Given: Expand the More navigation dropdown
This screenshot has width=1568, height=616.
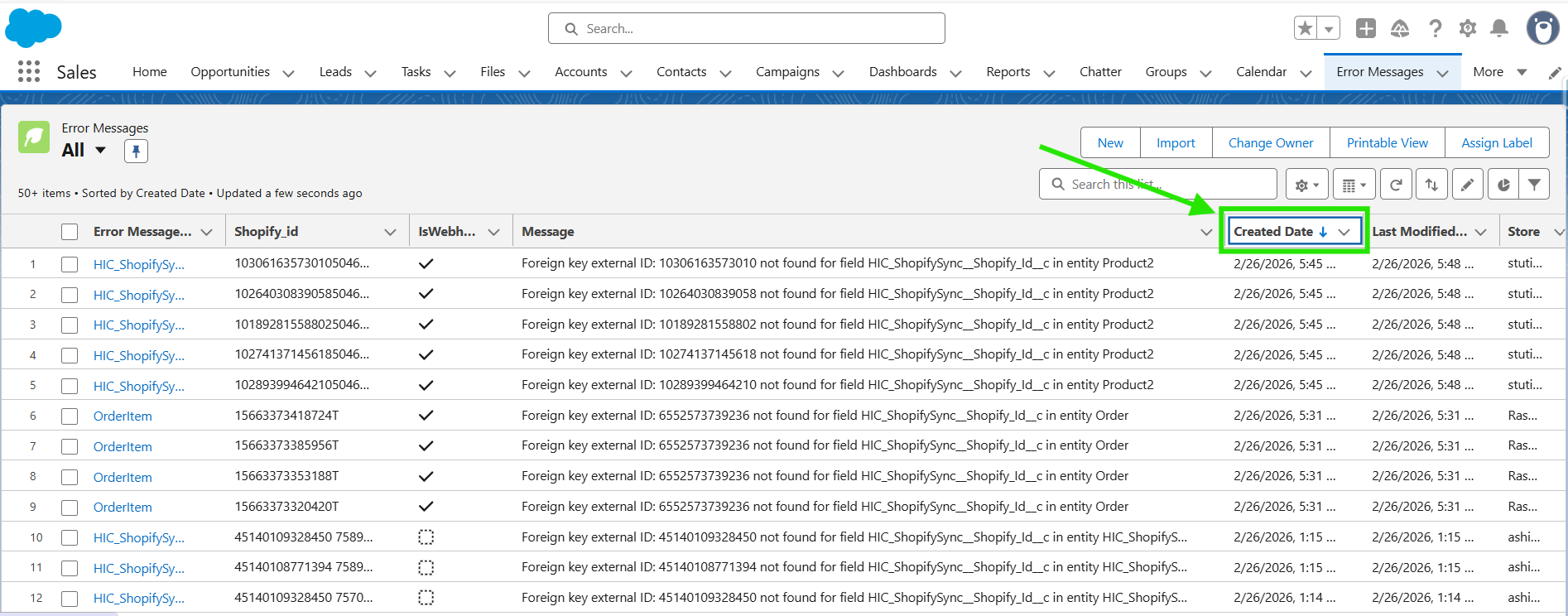Looking at the screenshot, I should tap(1522, 72).
